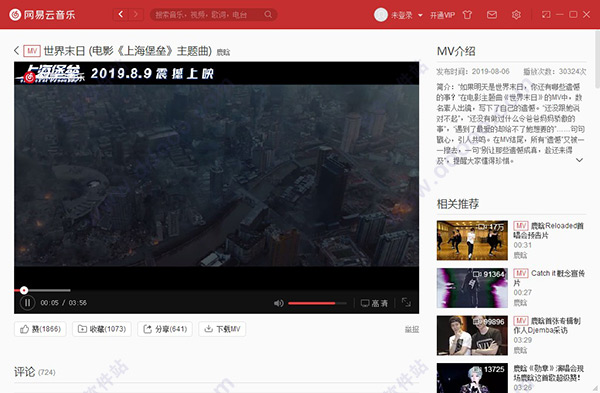Open the Djemba interview video title

[x=547, y=325]
